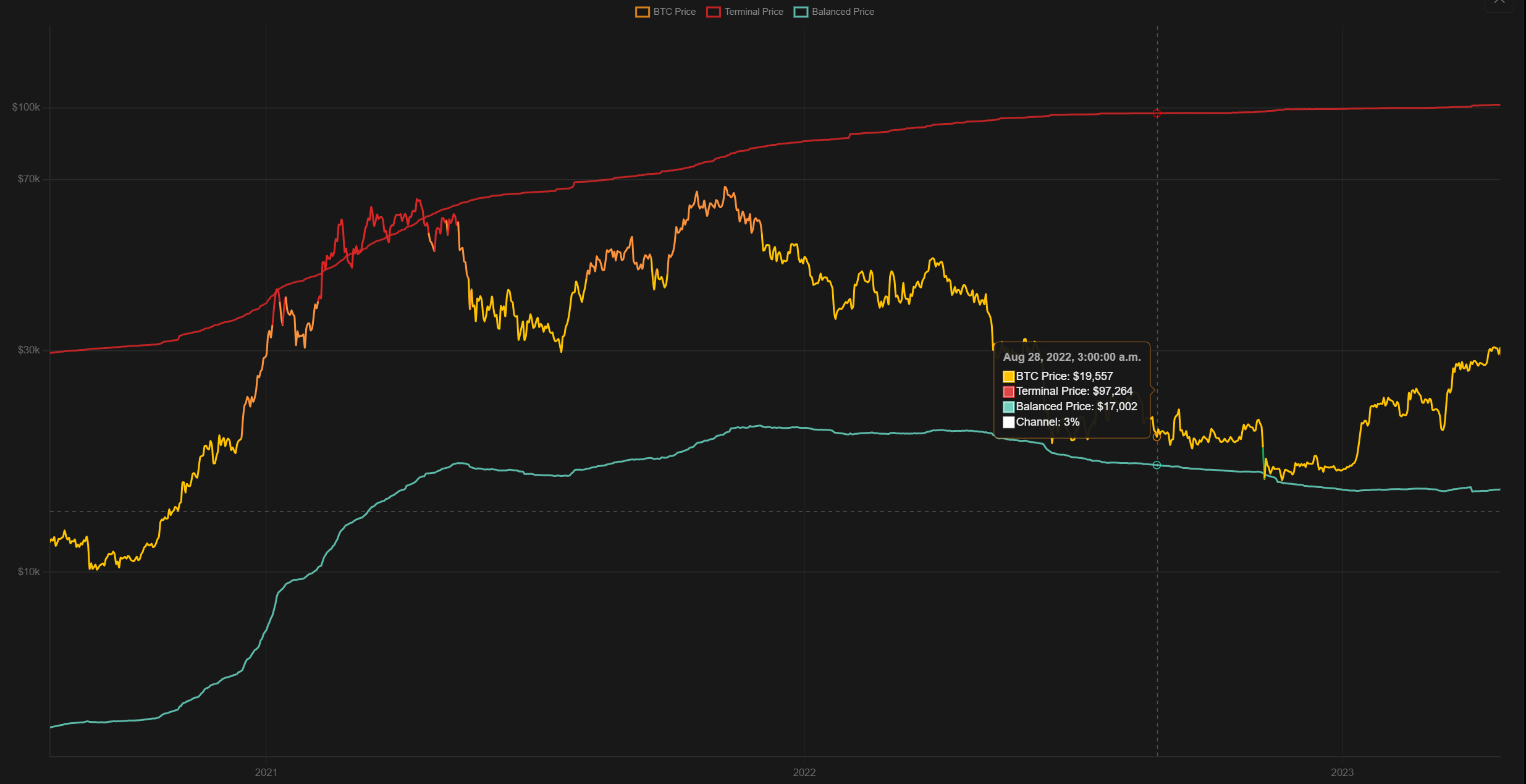Click the orange BTC Price legend swatch
The image size is (1526, 784).
643,12
